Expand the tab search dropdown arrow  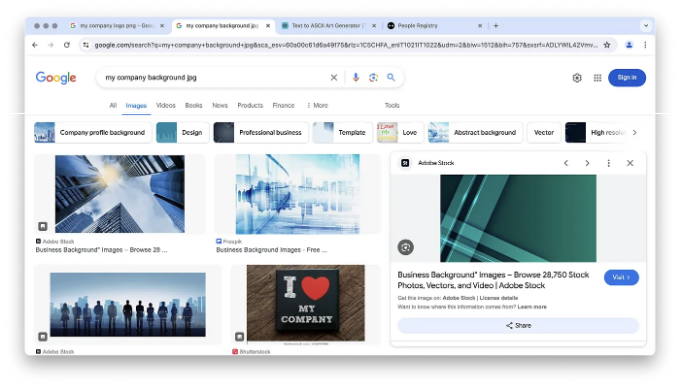[x=646, y=26]
